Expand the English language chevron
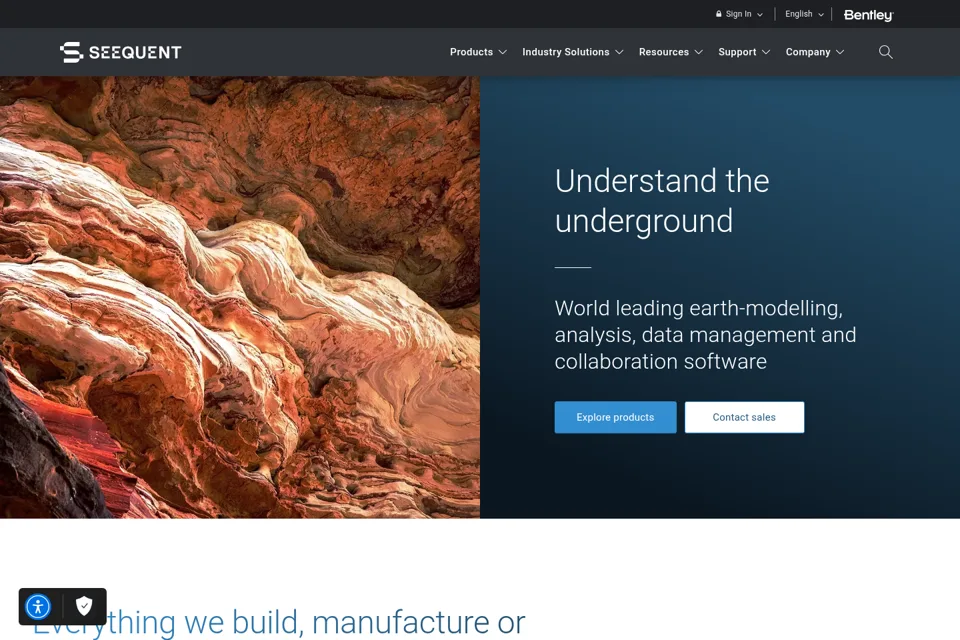Image resolution: width=960 pixels, height=640 pixels. tap(821, 15)
